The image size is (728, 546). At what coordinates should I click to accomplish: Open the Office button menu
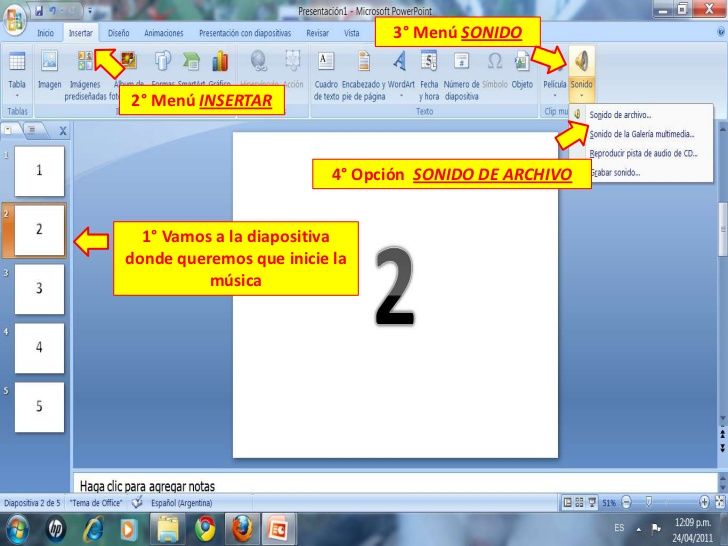coord(14,20)
